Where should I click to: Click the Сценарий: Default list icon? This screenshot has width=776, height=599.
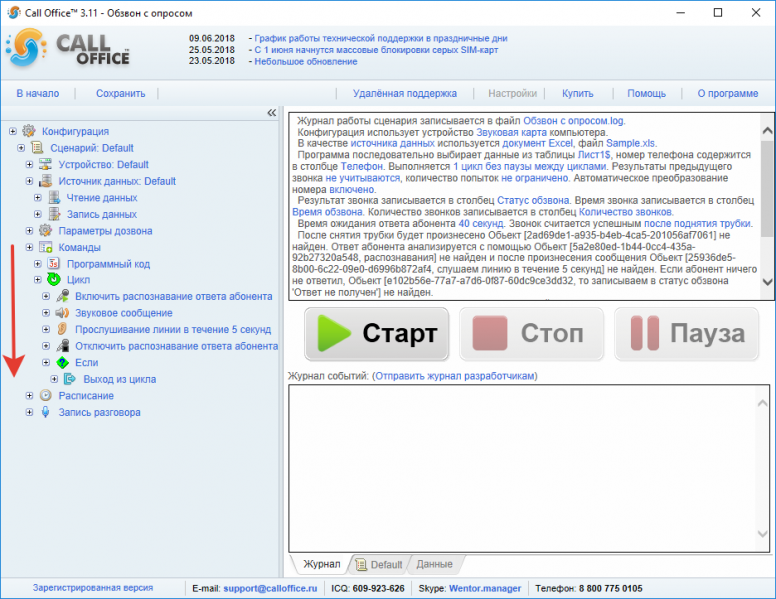(37, 148)
